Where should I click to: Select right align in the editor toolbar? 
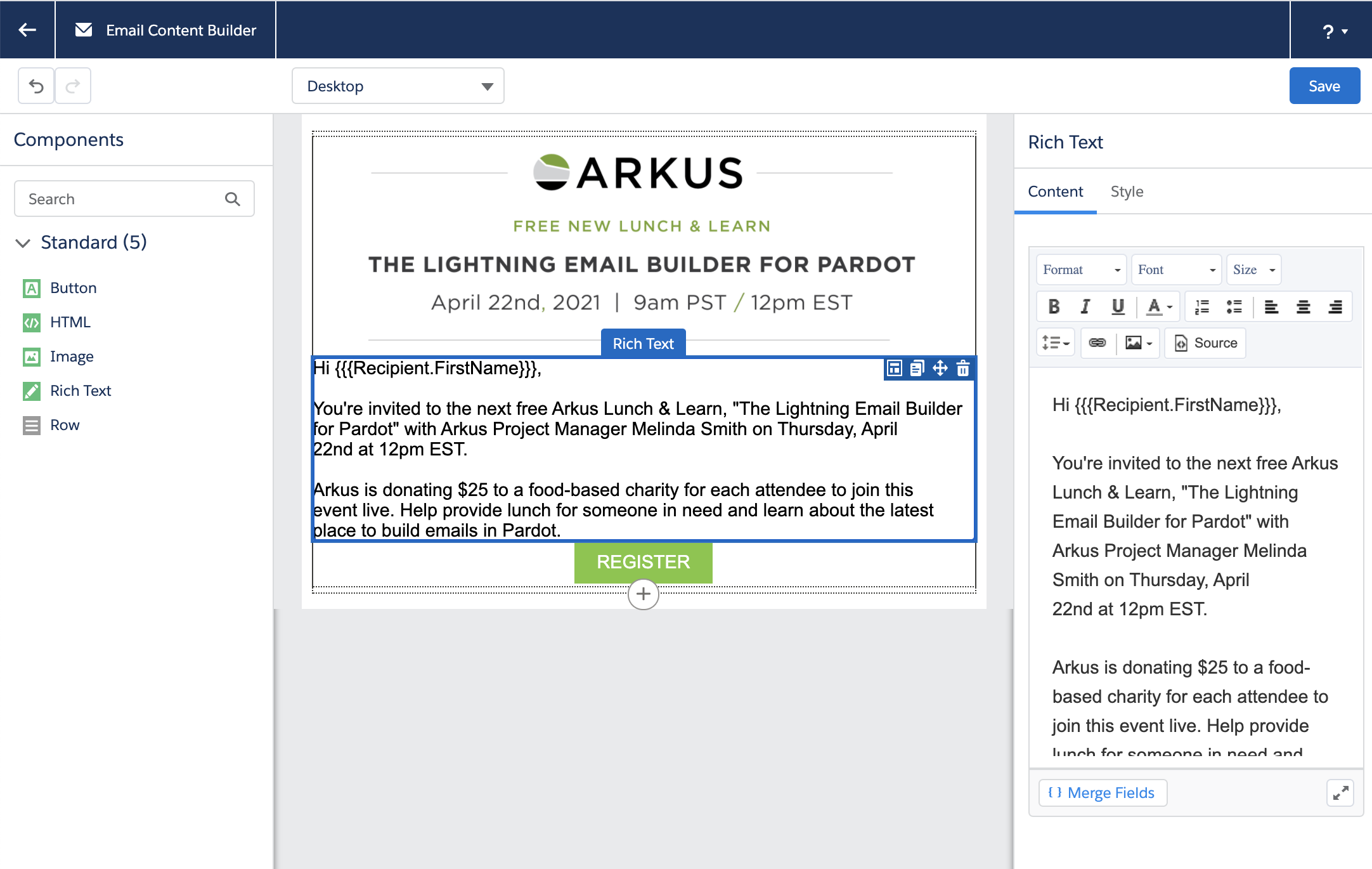[x=1336, y=306]
